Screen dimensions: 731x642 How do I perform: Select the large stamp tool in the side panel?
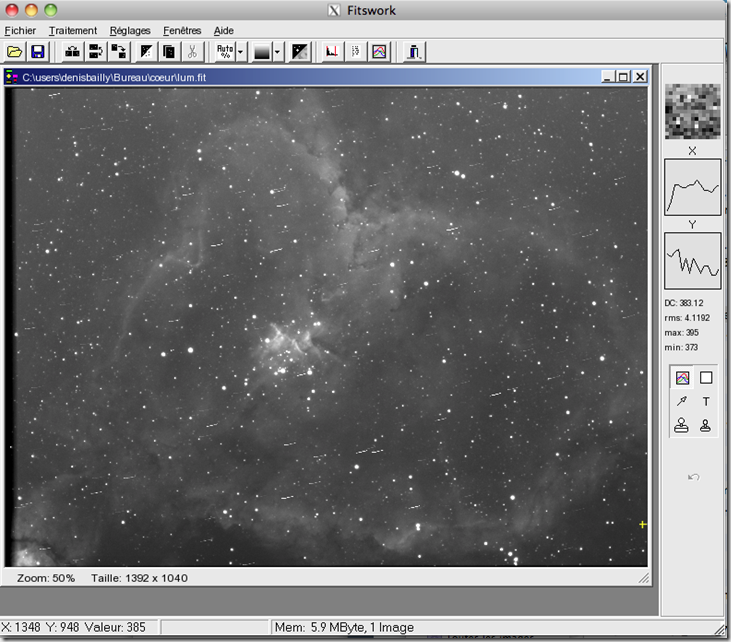pyautogui.click(x=682, y=425)
